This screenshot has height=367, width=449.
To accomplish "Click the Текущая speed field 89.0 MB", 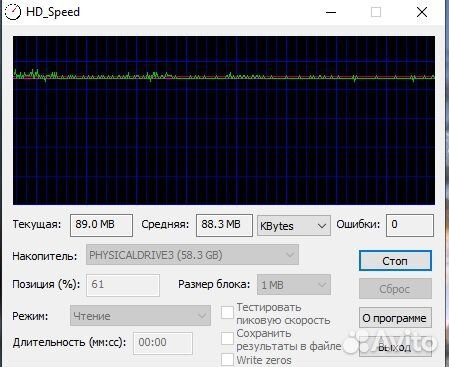I will [101, 225].
